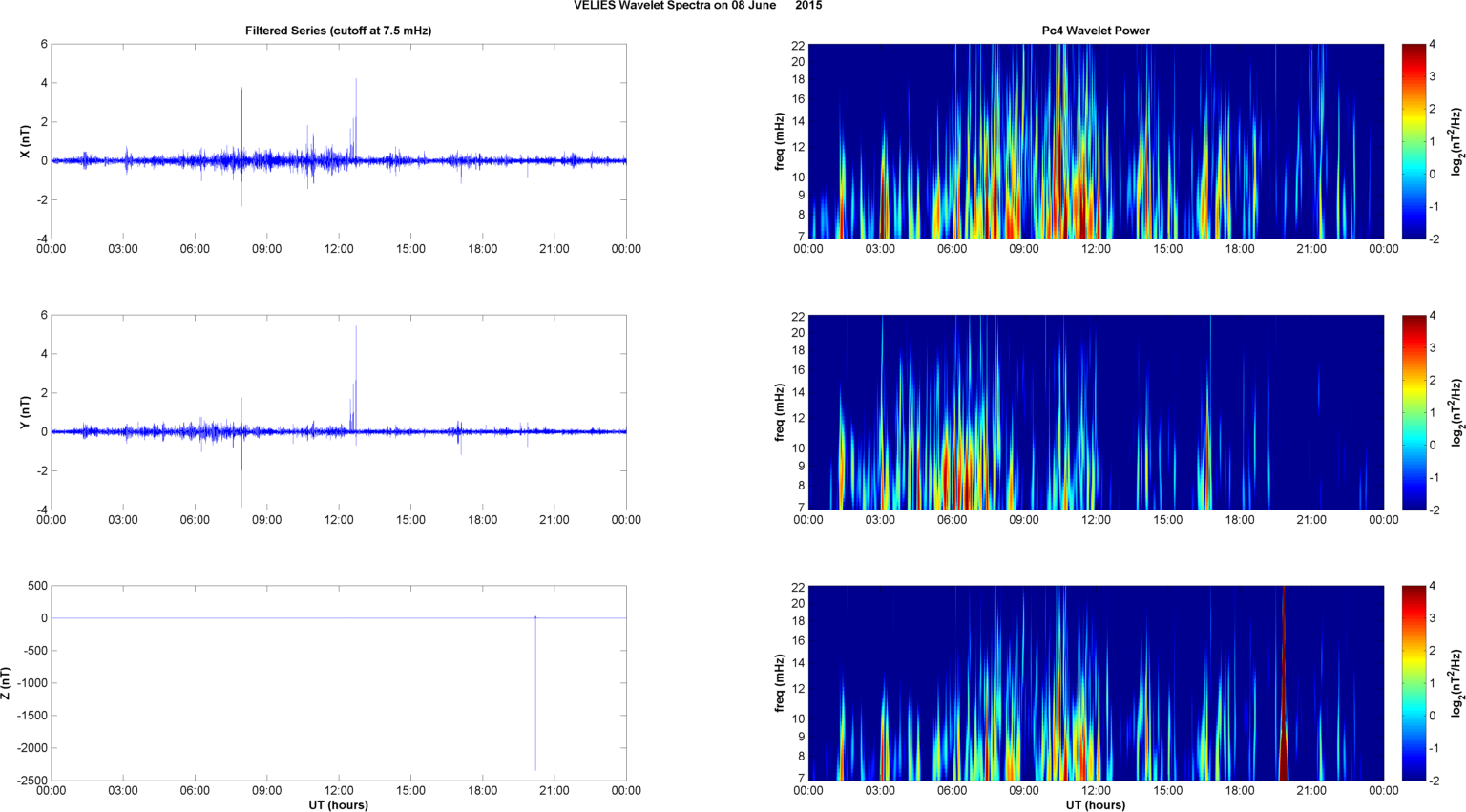
Task: Select freq (mHz) label of top spectrogram
Action: 780,141
